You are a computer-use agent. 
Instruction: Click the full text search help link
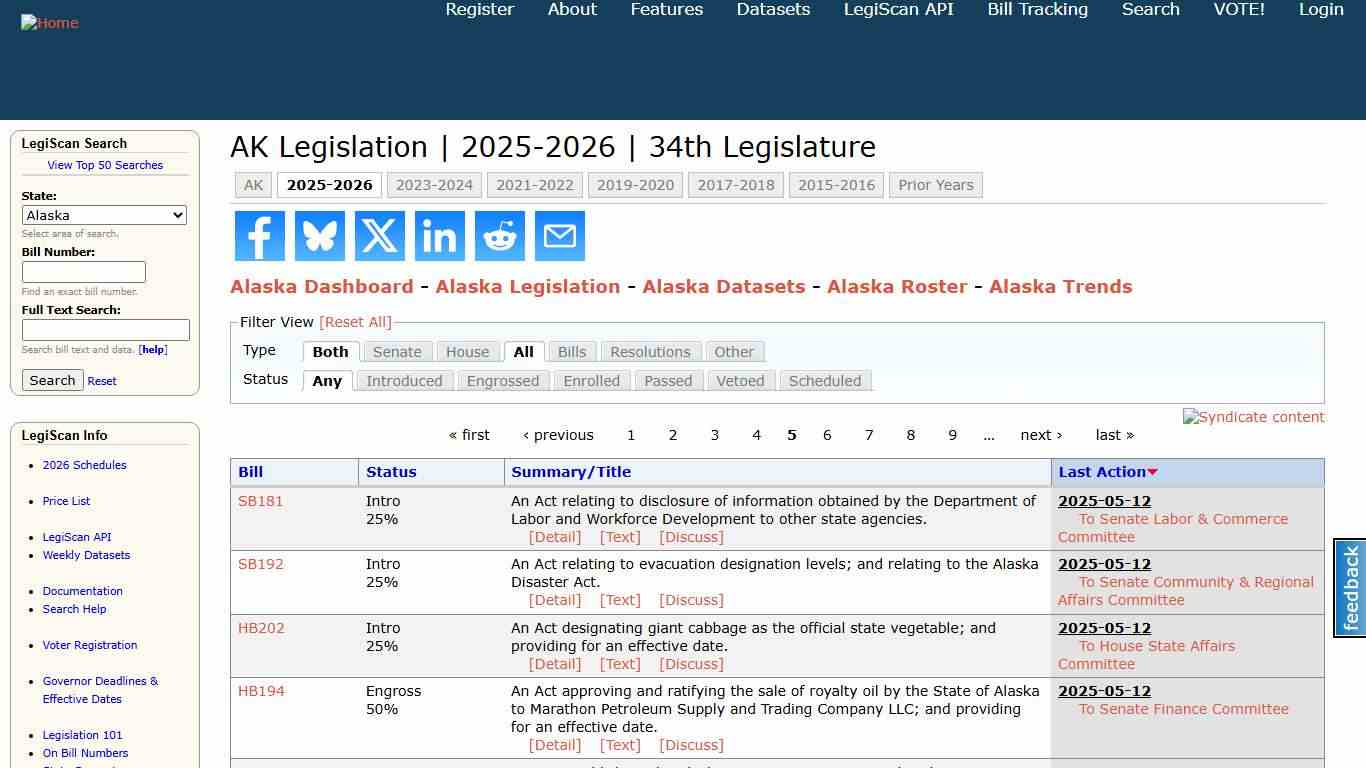152,349
